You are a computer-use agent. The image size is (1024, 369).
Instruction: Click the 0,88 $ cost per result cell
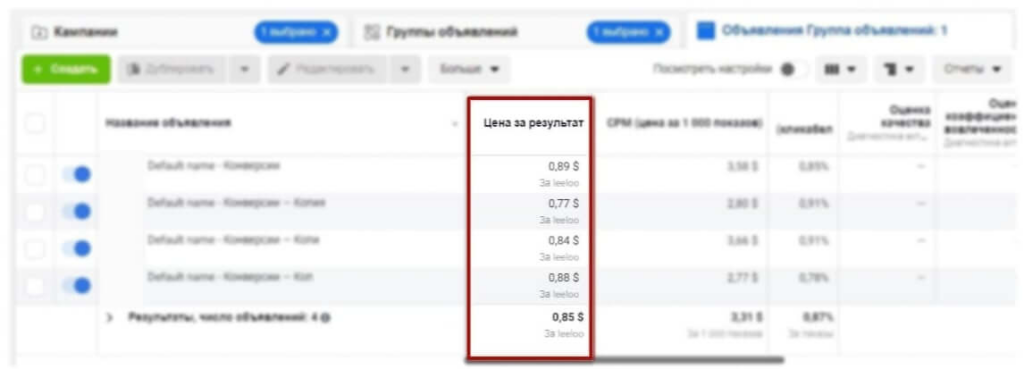(x=564, y=278)
